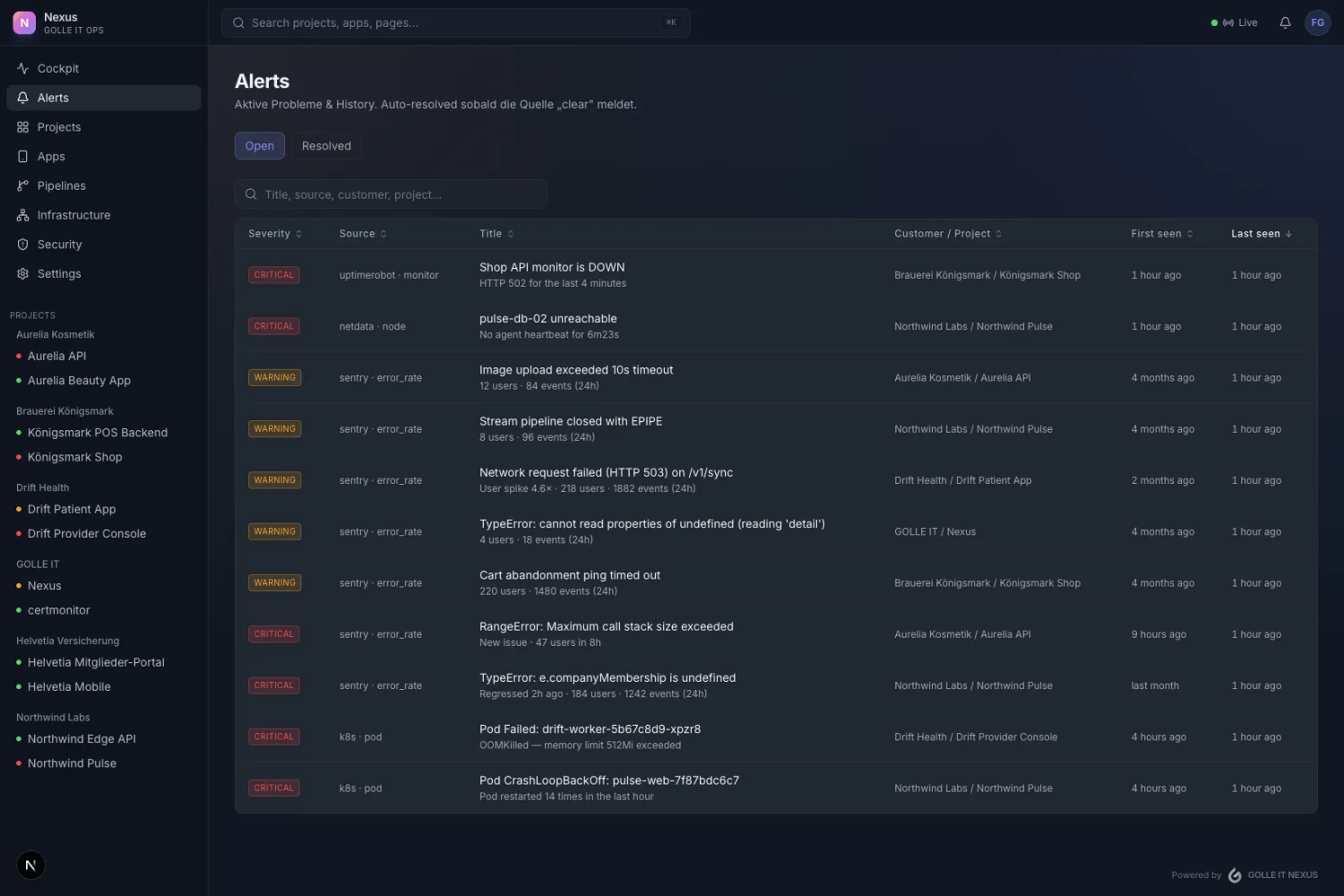Screen dimensions: 1344x896
Task: Focus the title, source, customer filter field
Action: pyautogui.click(x=391, y=194)
